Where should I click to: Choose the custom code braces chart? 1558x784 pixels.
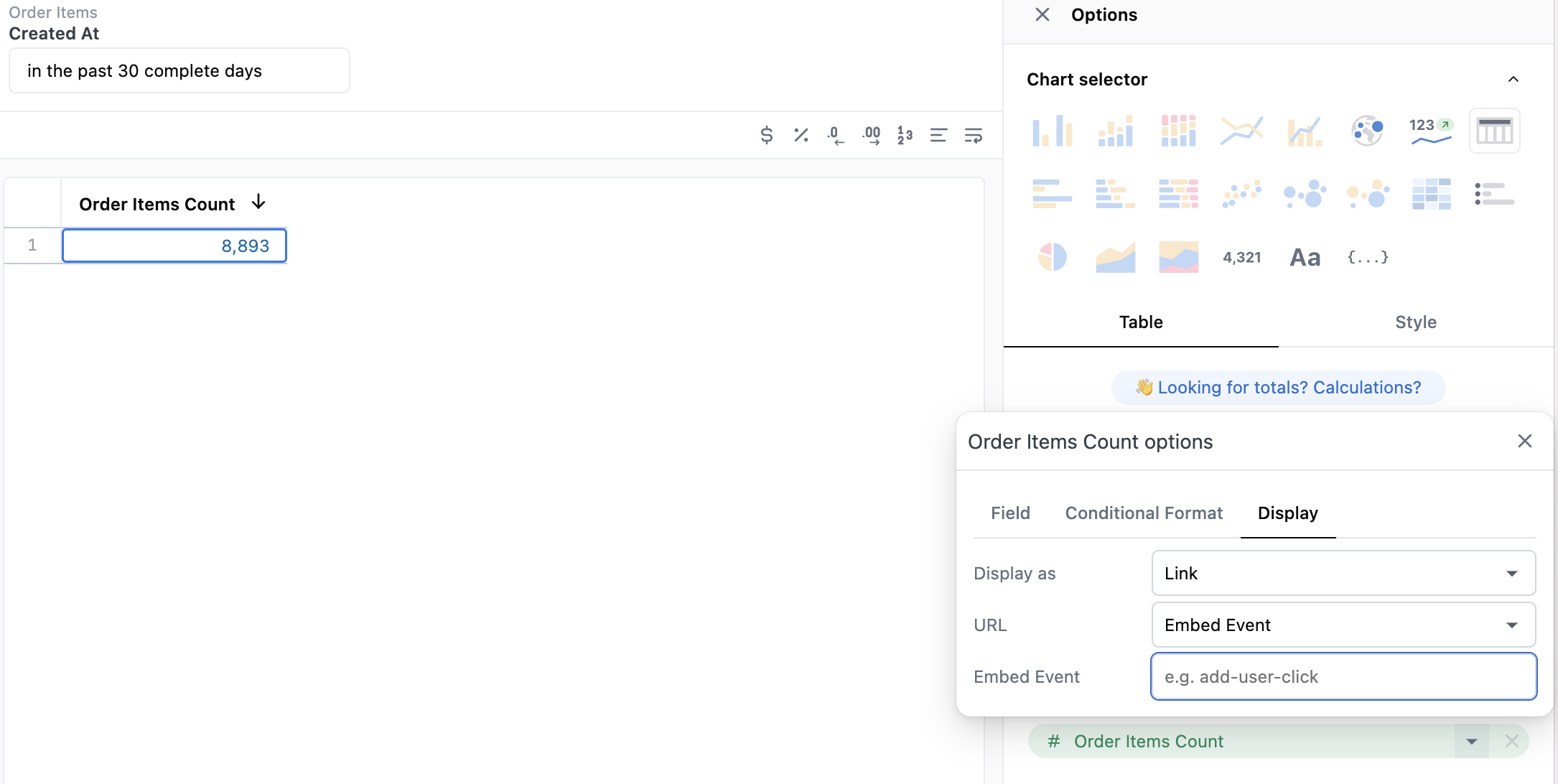[1367, 257]
